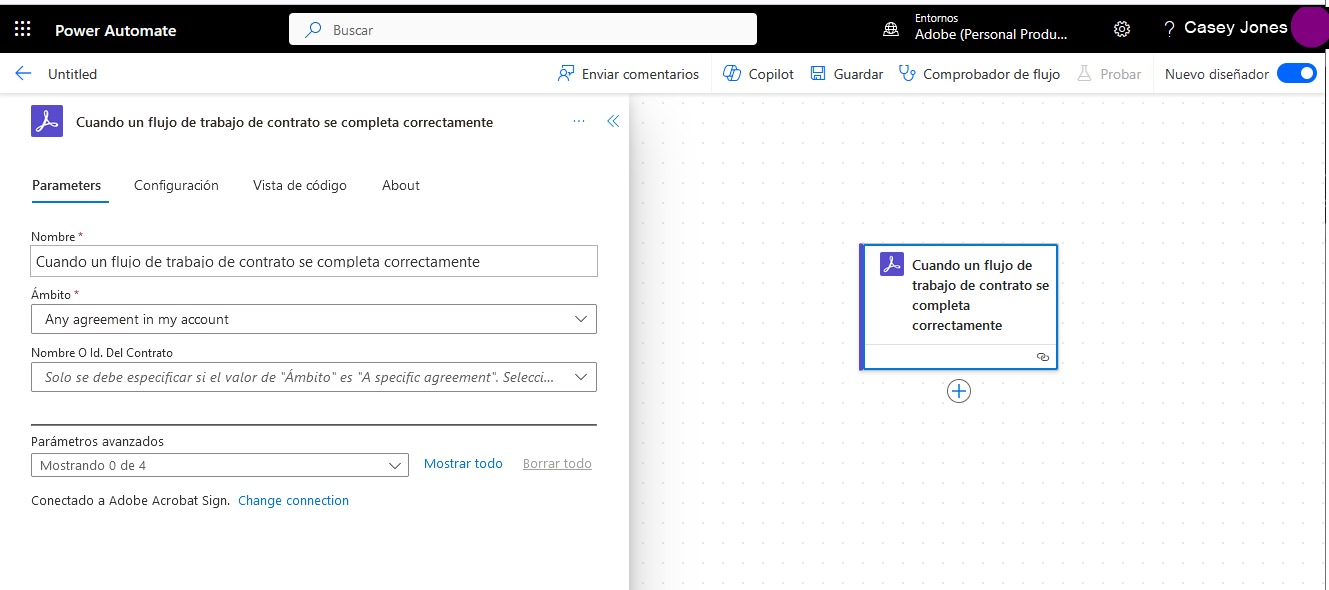Add a new step with the plus button
1329x590 pixels.
[958, 391]
